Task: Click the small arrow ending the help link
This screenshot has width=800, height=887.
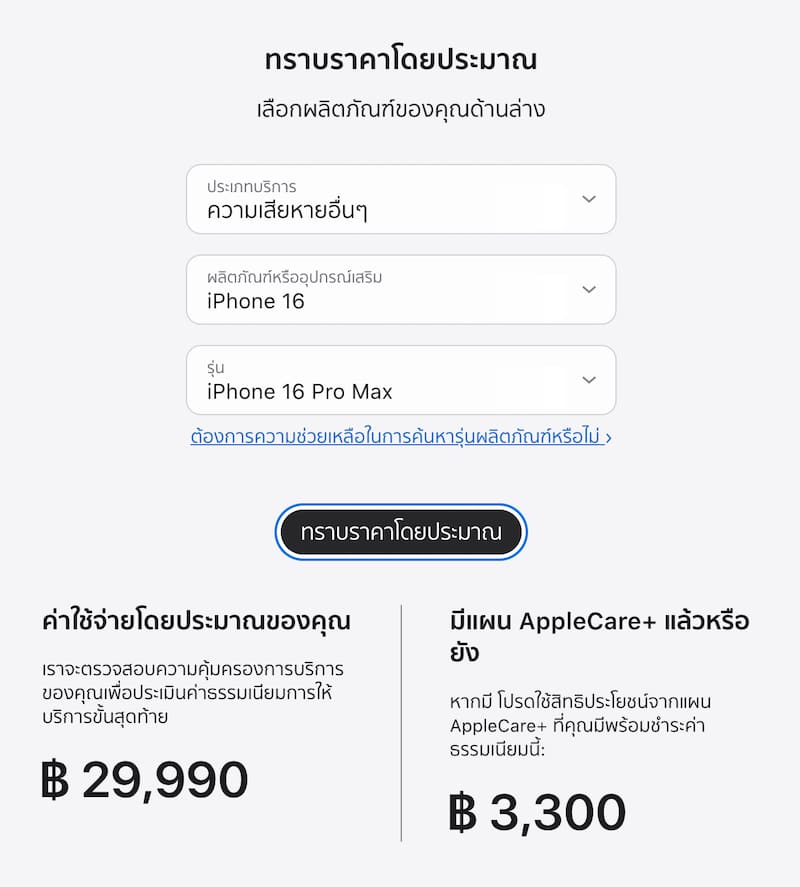Action: click(x=608, y=437)
